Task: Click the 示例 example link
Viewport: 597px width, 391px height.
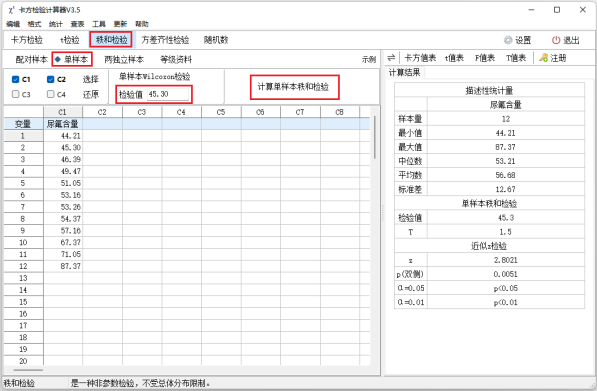Action: click(369, 59)
